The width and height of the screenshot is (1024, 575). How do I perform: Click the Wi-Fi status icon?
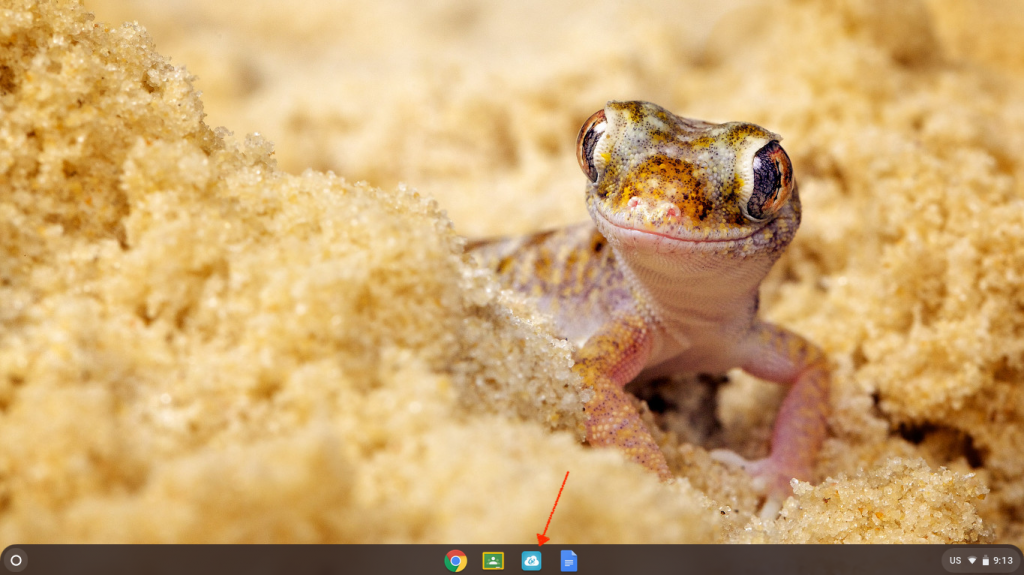[x=972, y=561]
